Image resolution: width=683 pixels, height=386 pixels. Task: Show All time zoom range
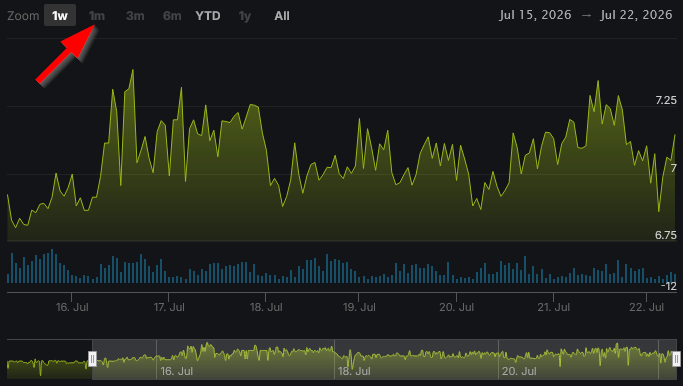coord(282,16)
